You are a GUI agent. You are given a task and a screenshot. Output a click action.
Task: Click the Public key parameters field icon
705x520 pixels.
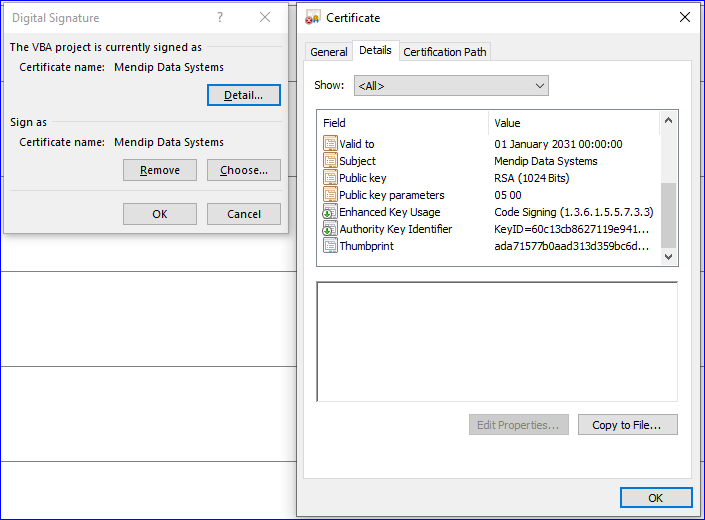point(330,195)
